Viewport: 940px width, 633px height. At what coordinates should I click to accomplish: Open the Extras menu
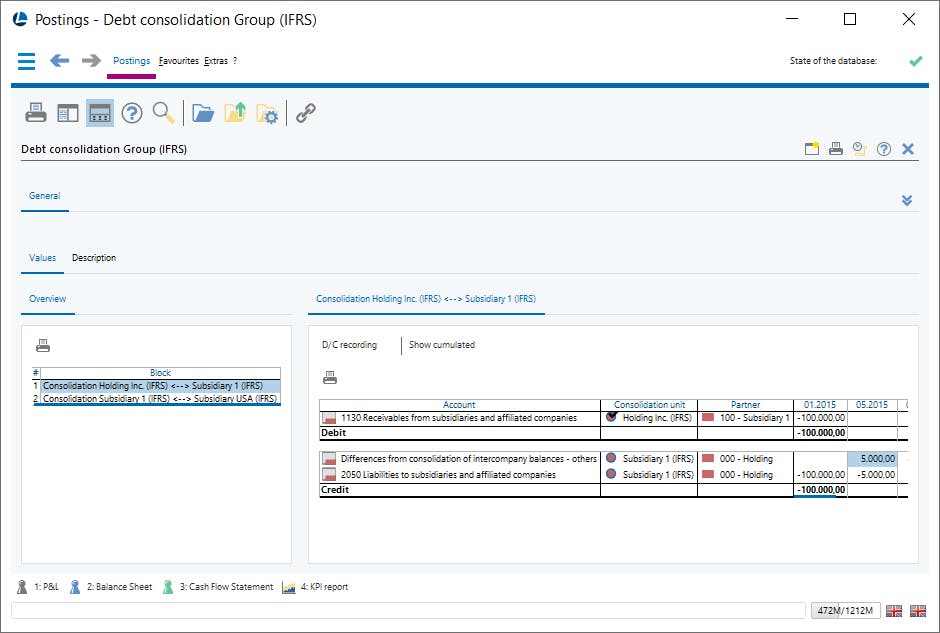pos(215,61)
